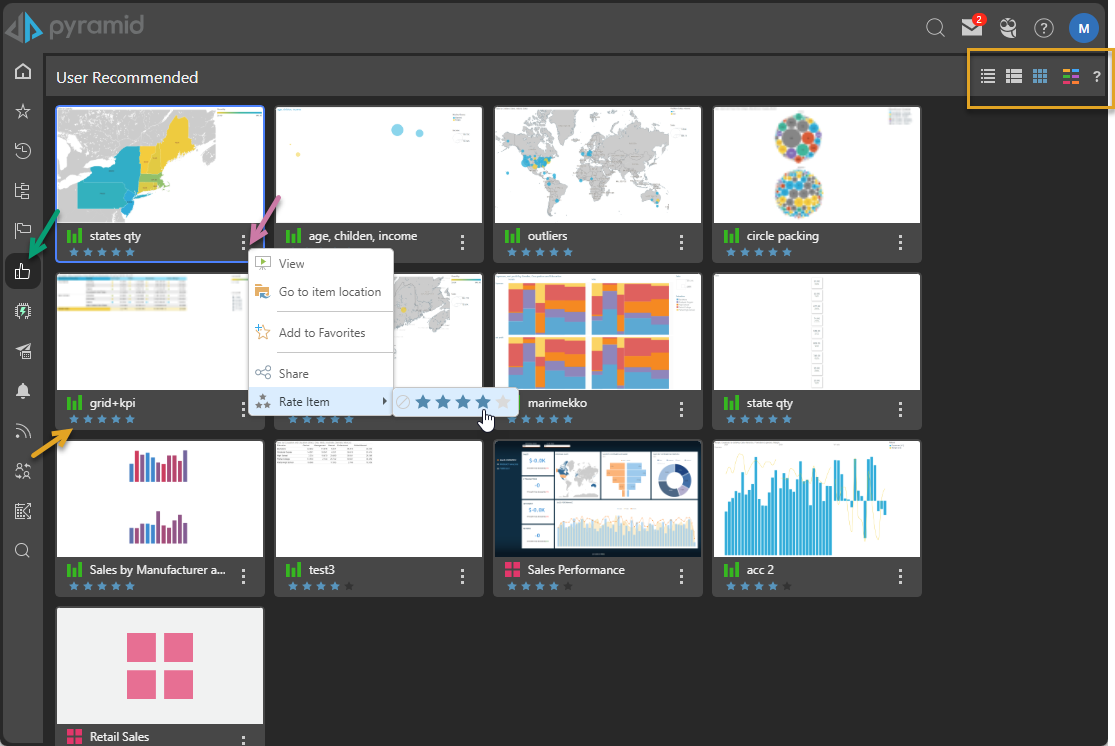The width and height of the screenshot is (1115, 746).
Task: Click View in the context menu
Action: (x=291, y=264)
